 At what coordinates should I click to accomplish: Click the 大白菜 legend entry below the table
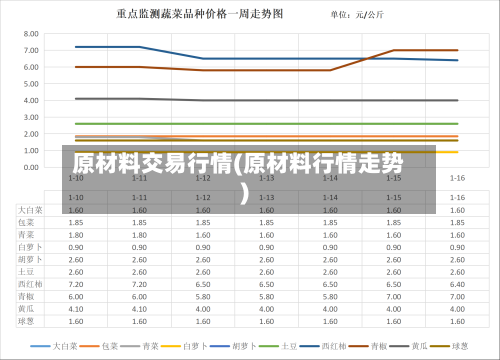(54, 346)
